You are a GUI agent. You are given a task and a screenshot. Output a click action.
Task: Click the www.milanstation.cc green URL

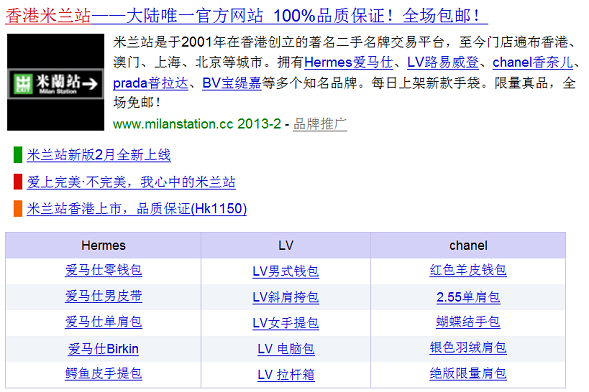coord(197,124)
